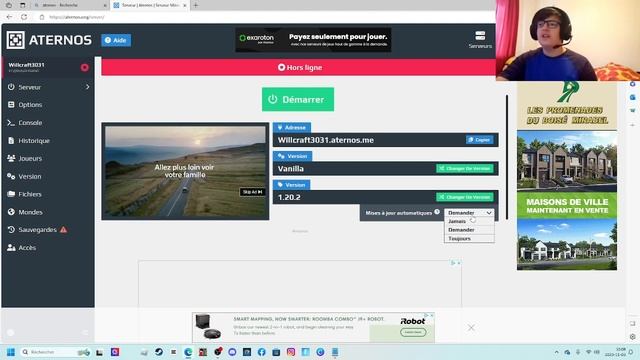Open the Maisons de ville side advertisement
This screenshot has width=640, height=360.
[567, 176]
